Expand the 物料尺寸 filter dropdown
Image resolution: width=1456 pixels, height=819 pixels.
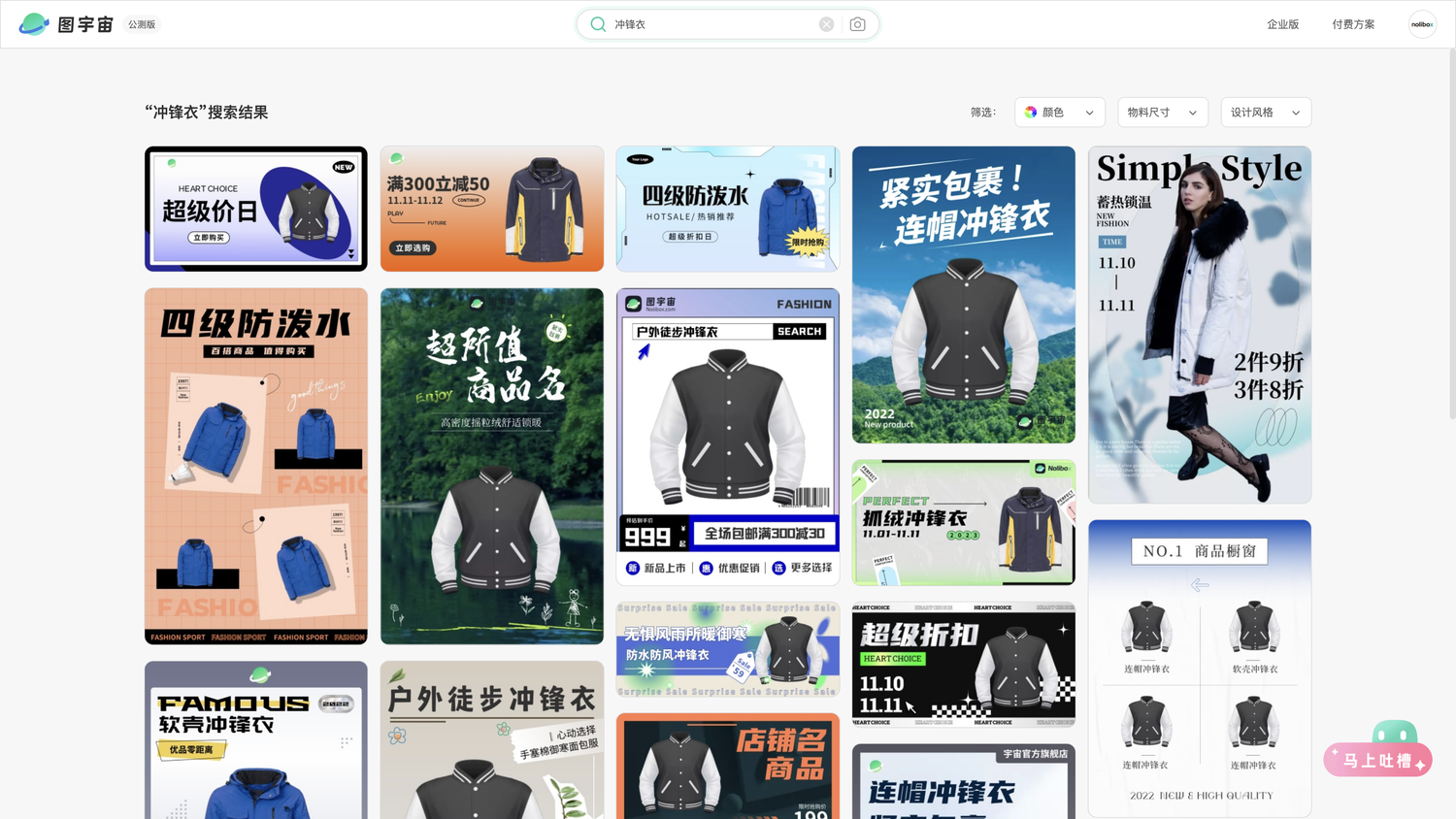[1163, 113]
